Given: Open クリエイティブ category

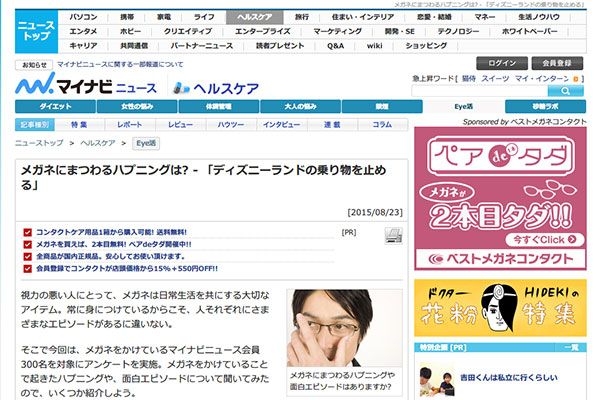Looking at the screenshot, I should pos(188,31).
